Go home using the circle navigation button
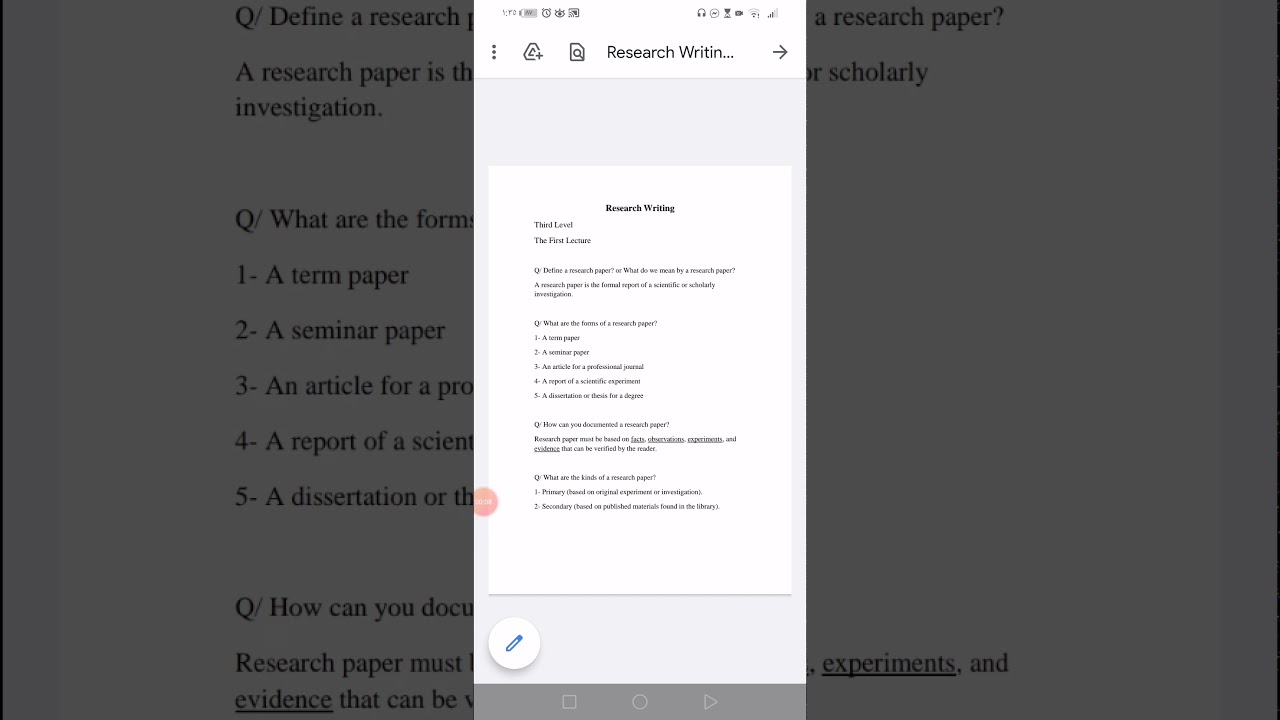The width and height of the screenshot is (1280, 720). 640,702
